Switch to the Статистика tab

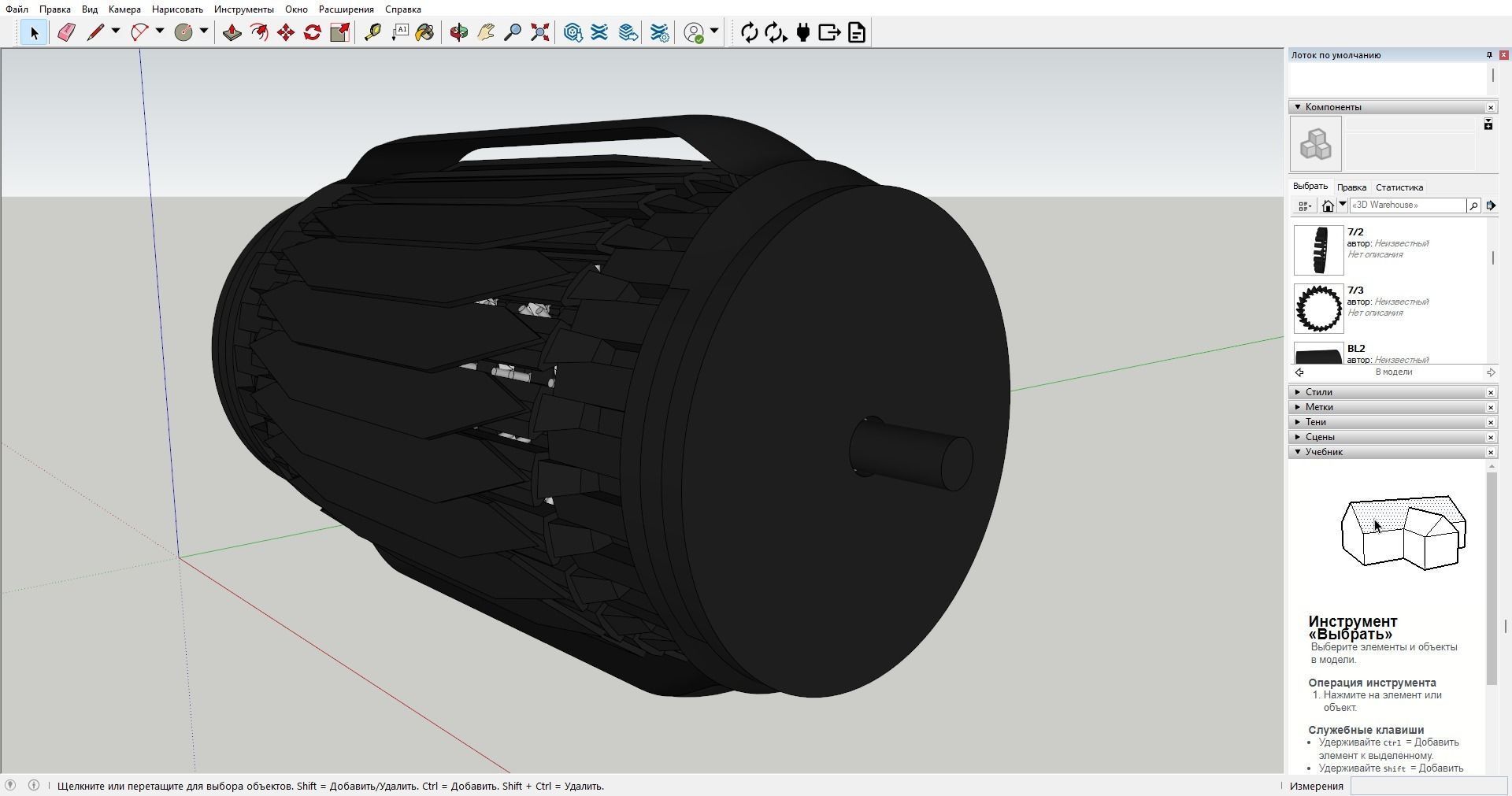1399,187
